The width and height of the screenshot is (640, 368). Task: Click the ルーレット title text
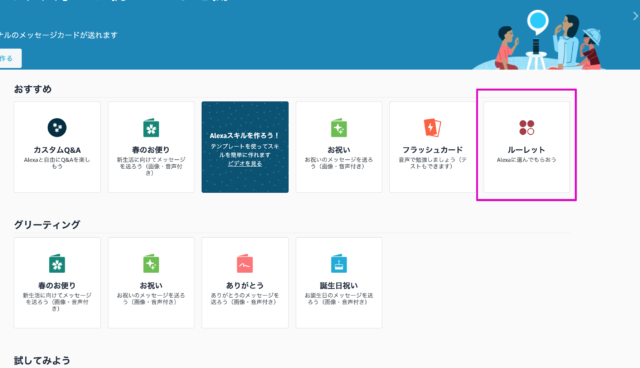coord(527,150)
